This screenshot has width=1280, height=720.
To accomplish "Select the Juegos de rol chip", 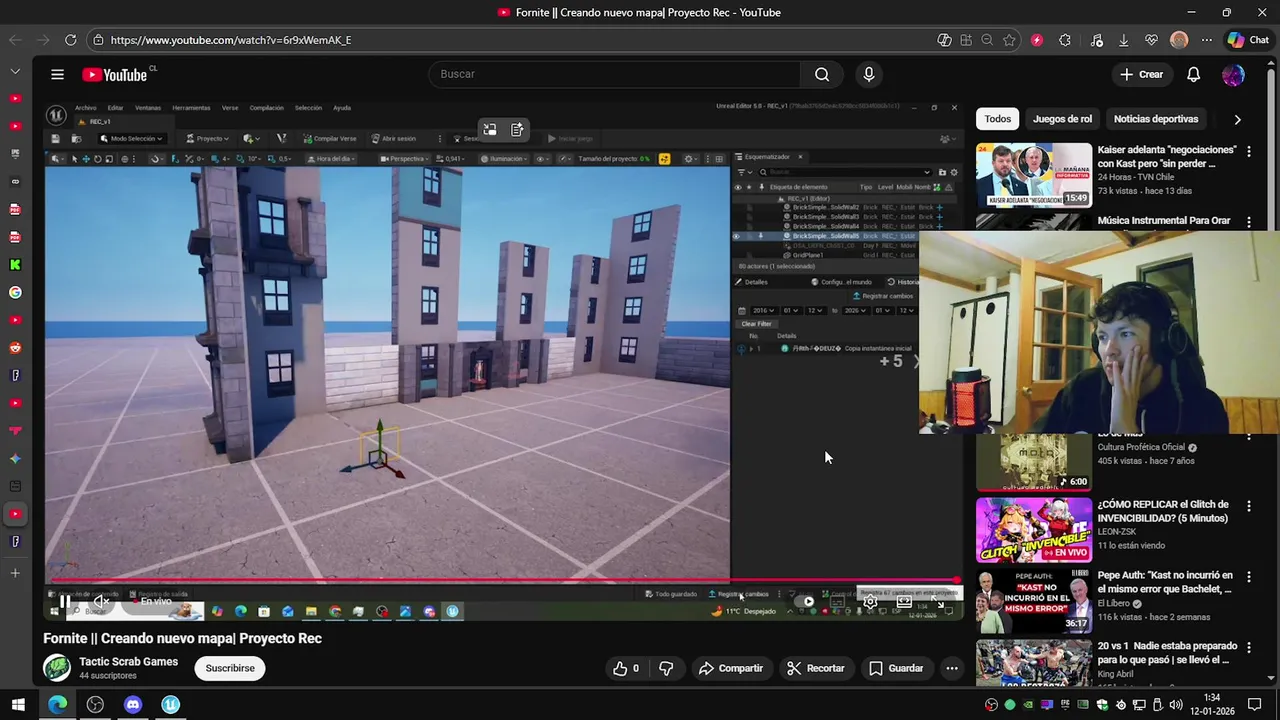I will pyautogui.click(x=1062, y=119).
